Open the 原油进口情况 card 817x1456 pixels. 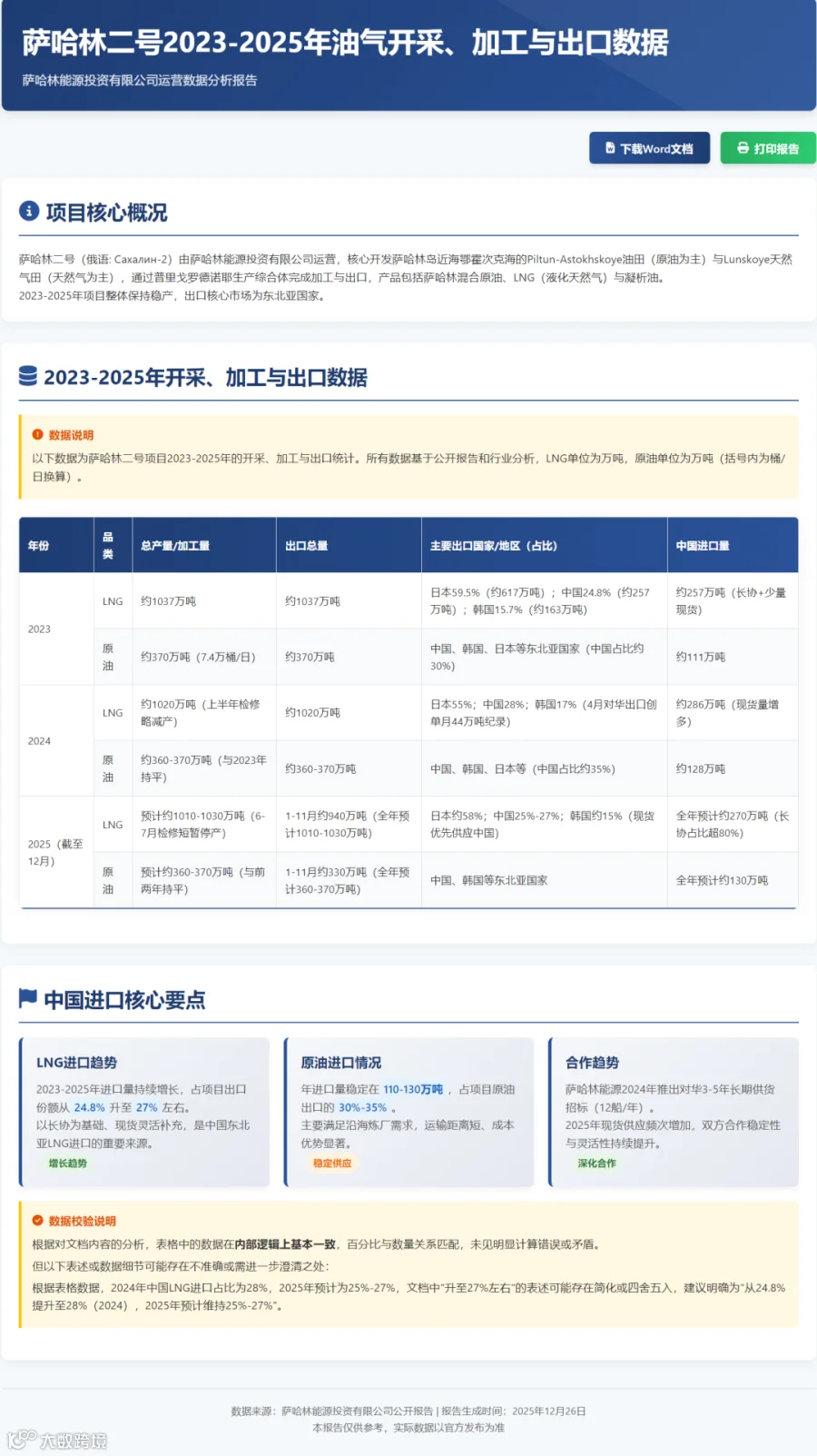coord(409,1112)
